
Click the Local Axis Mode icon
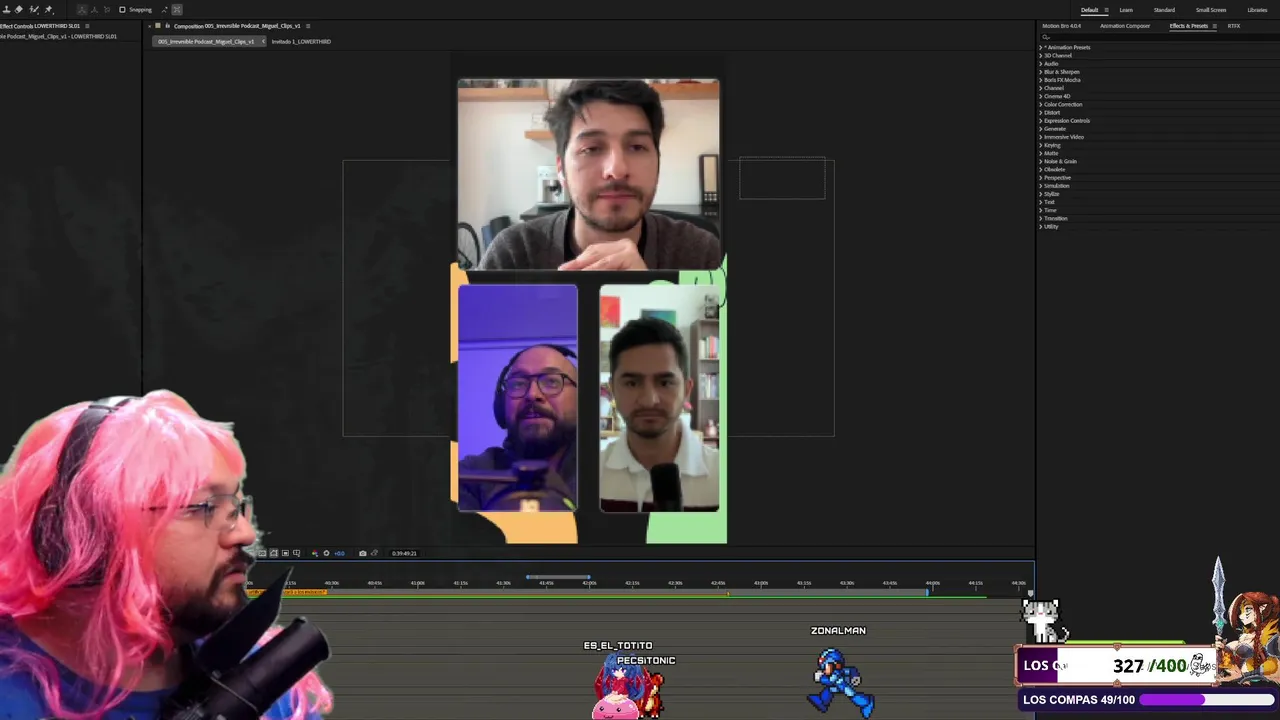pos(82,10)
